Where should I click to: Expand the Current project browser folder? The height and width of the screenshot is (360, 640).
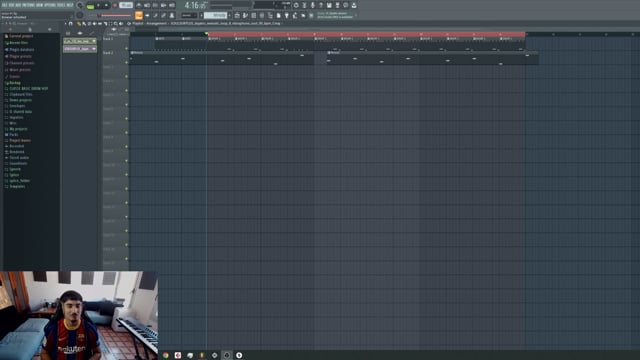(x=20, y=36)
